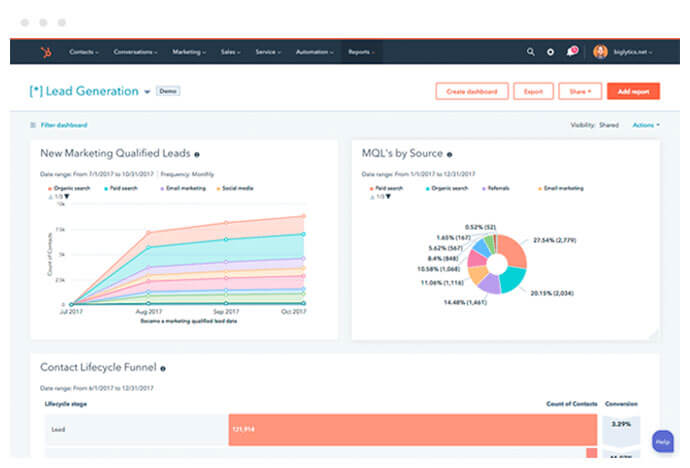Click the Add report button
The height and width of the screenshot is (468, 690).
point(633,92)
